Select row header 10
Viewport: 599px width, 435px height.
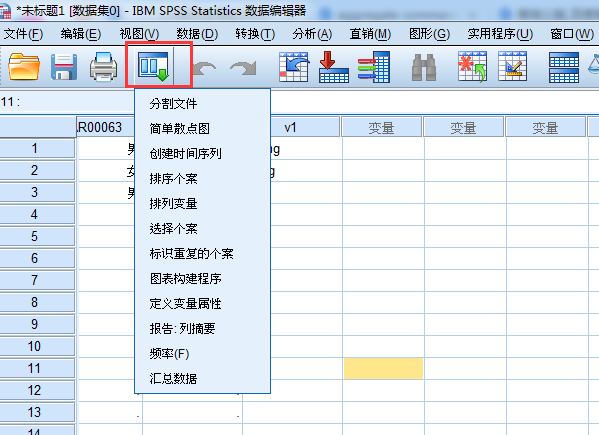[37, 346]
